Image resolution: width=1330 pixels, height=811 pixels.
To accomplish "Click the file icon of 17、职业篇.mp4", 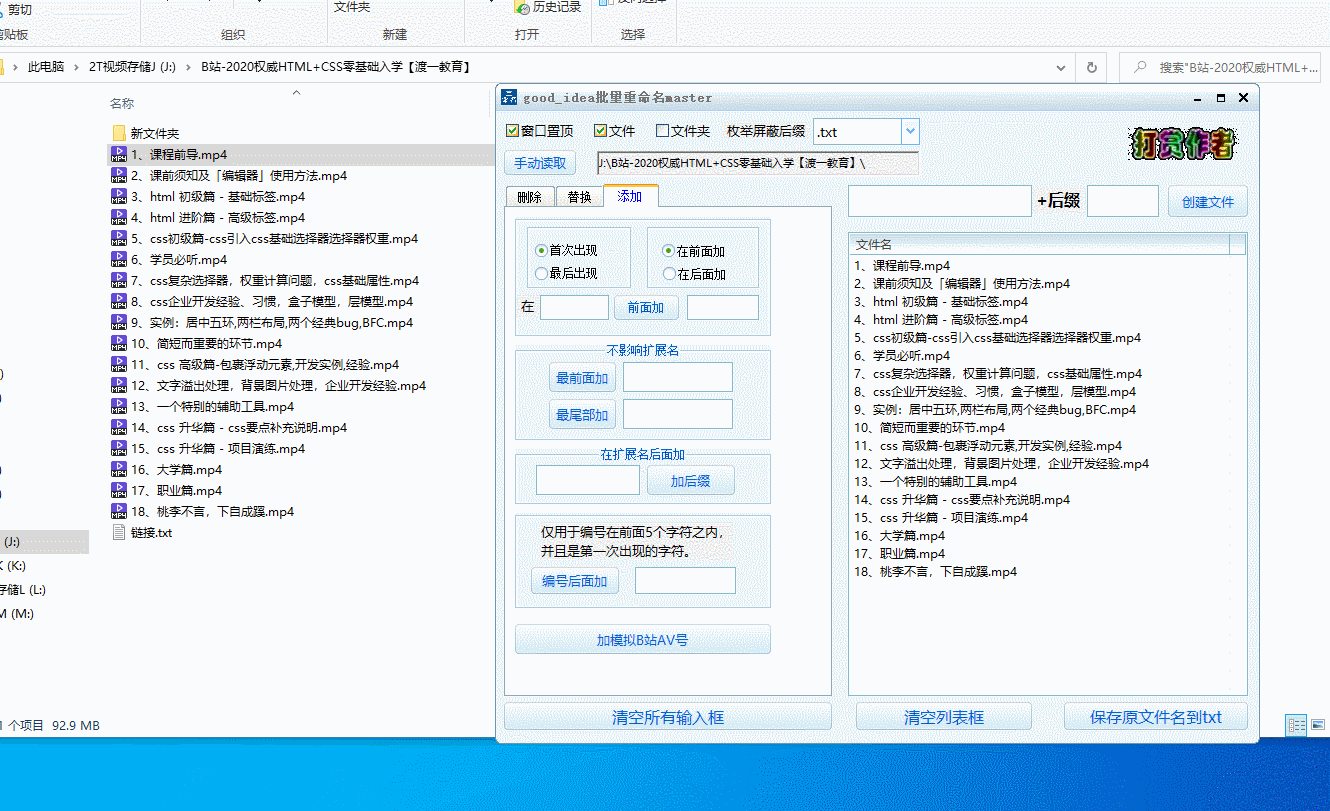I will click(x=118, y=490).
